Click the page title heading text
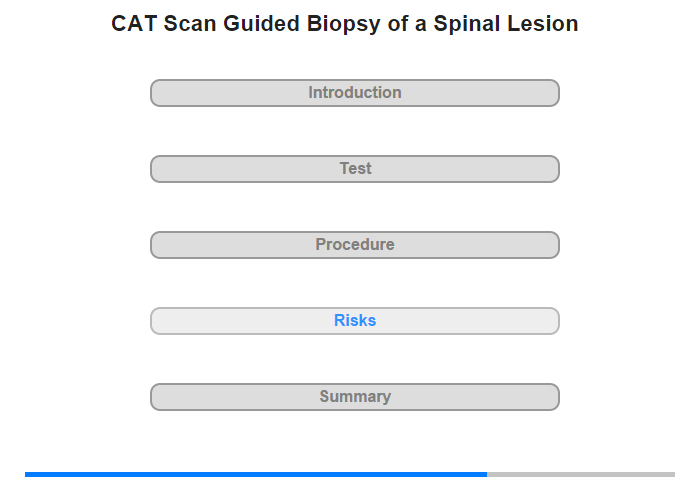700x480 pixels. (x=345, y=24)
